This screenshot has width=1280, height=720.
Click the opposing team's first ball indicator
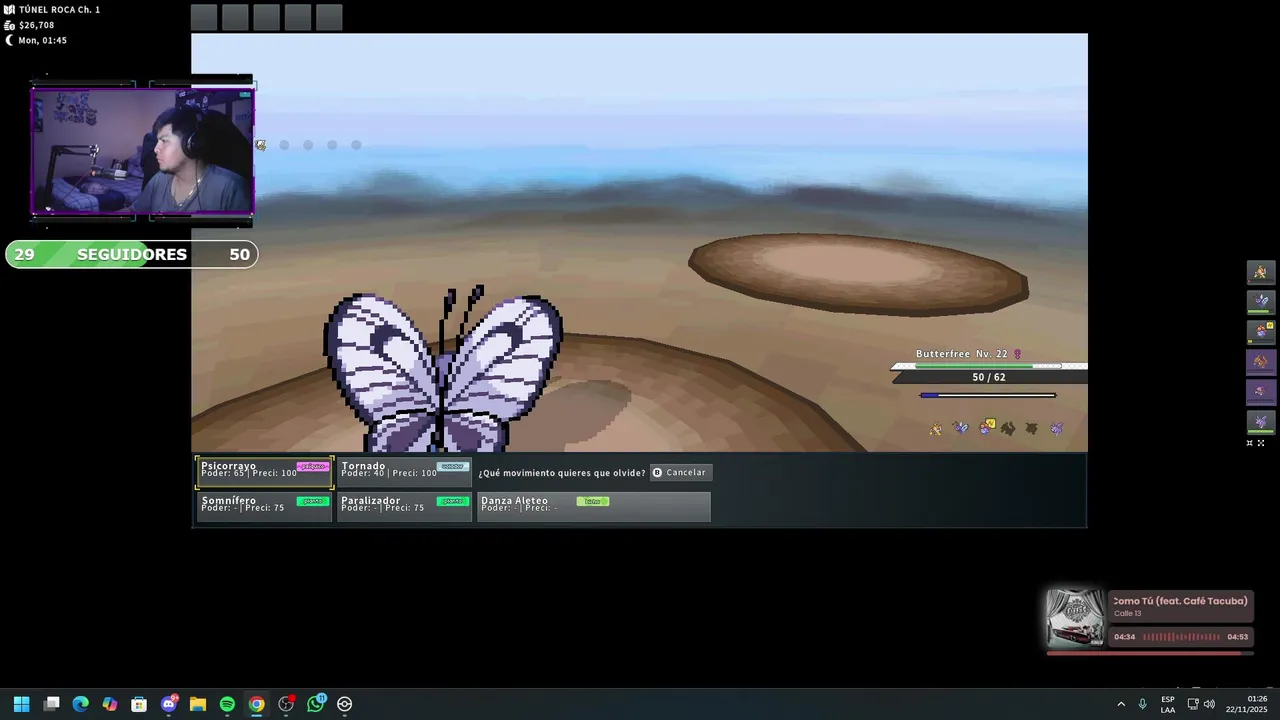[x=261, y=145]
